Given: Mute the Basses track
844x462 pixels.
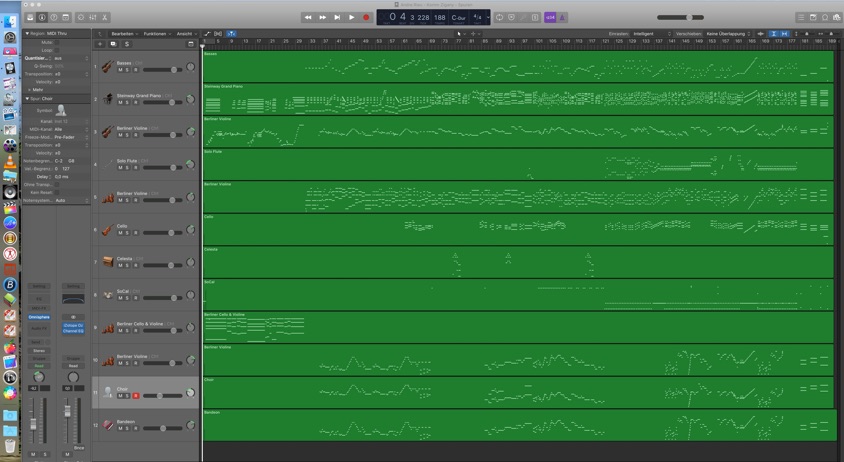Looking at the screenshot, I should click(x=121, y=70).
